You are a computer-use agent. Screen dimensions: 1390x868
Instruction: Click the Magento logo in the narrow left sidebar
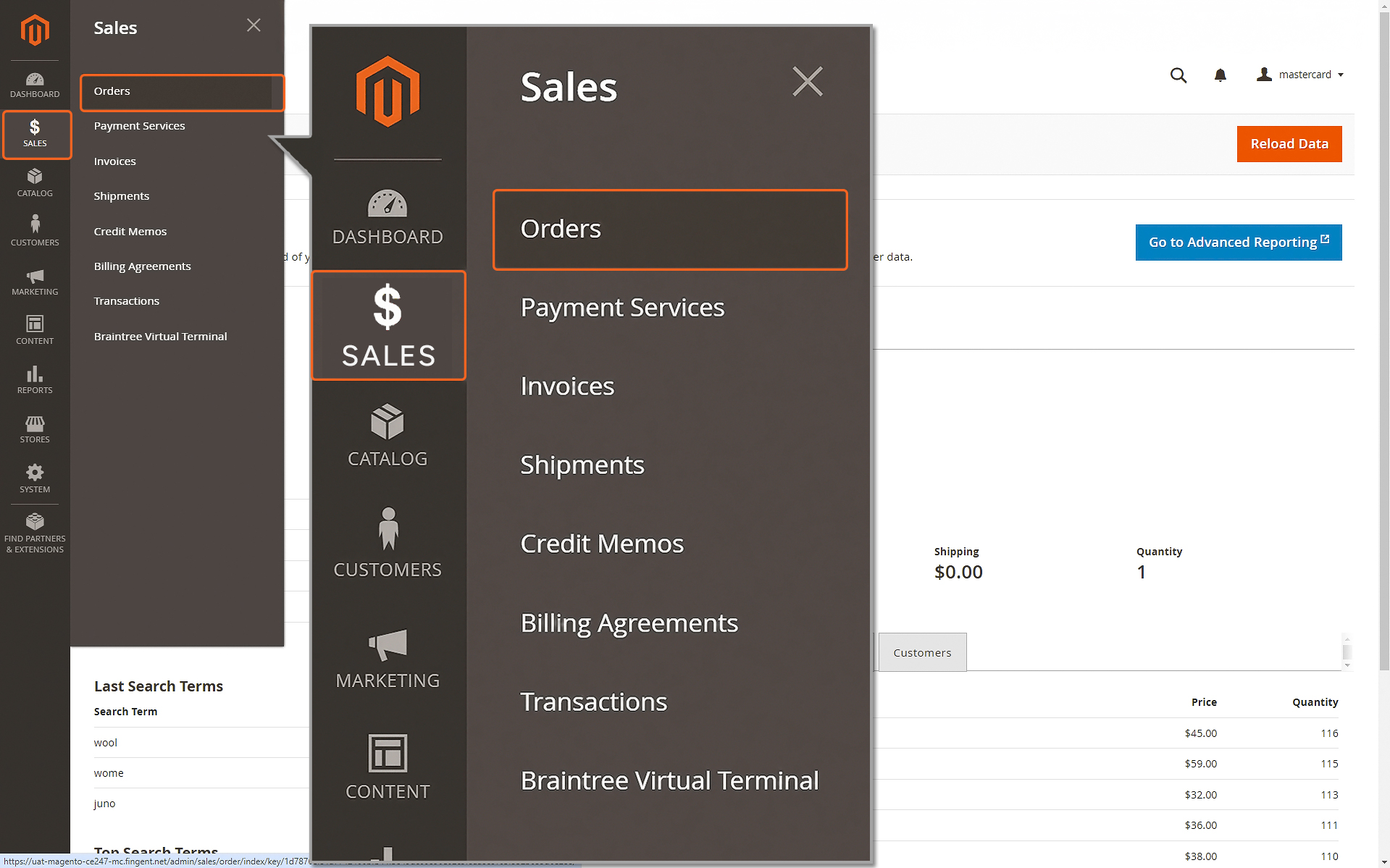click(35, 30)
